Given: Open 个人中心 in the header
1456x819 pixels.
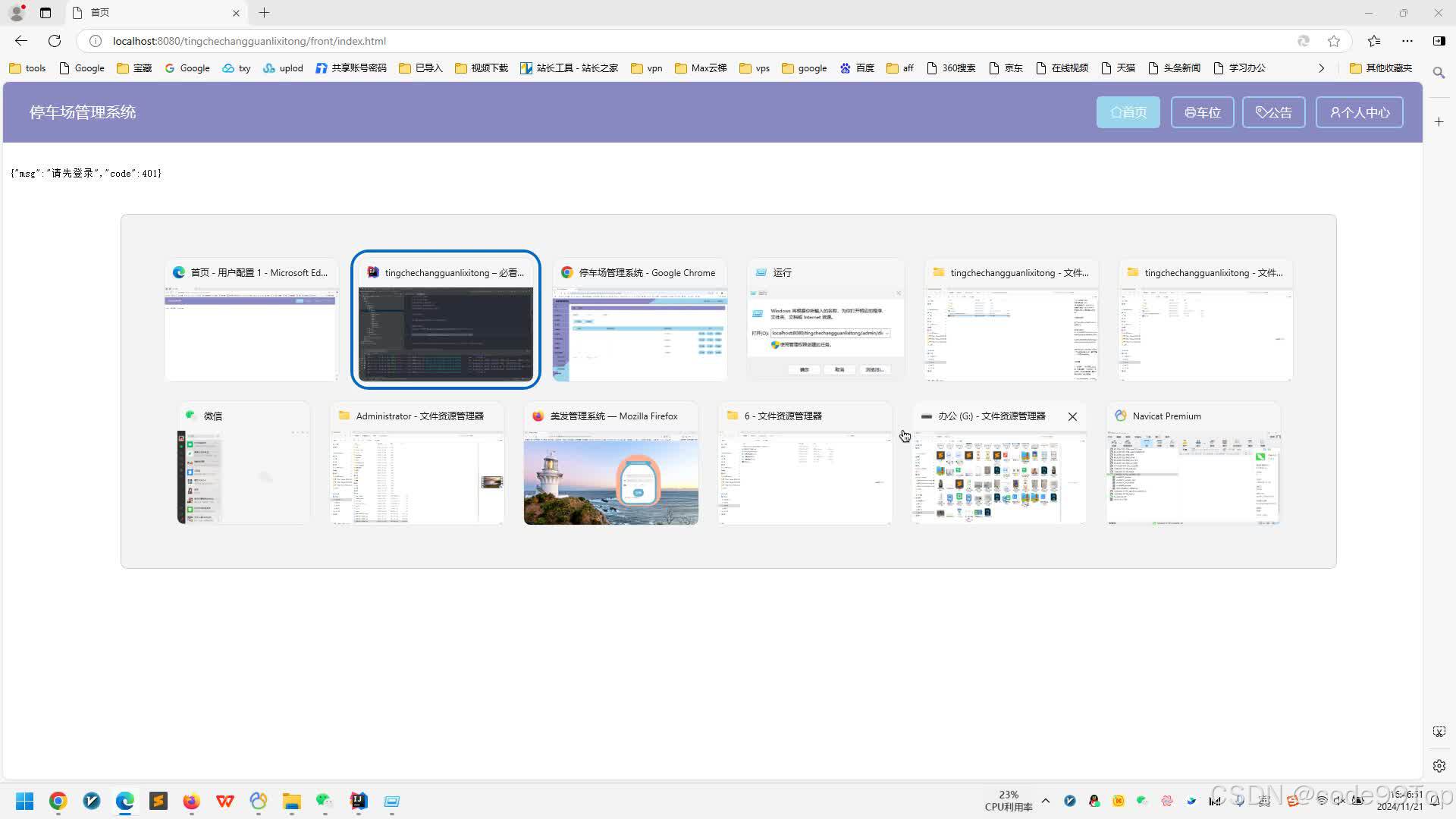Looking at the screenshot, I should coord(1359,112).
